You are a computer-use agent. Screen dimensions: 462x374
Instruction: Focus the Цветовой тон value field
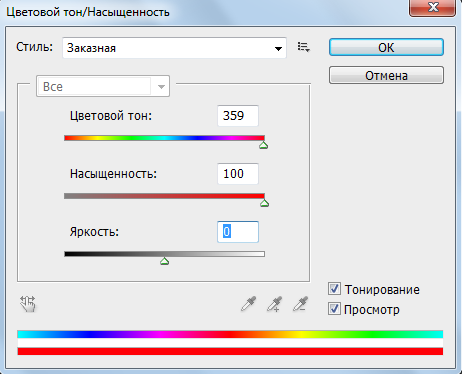[x=238, y=116]
